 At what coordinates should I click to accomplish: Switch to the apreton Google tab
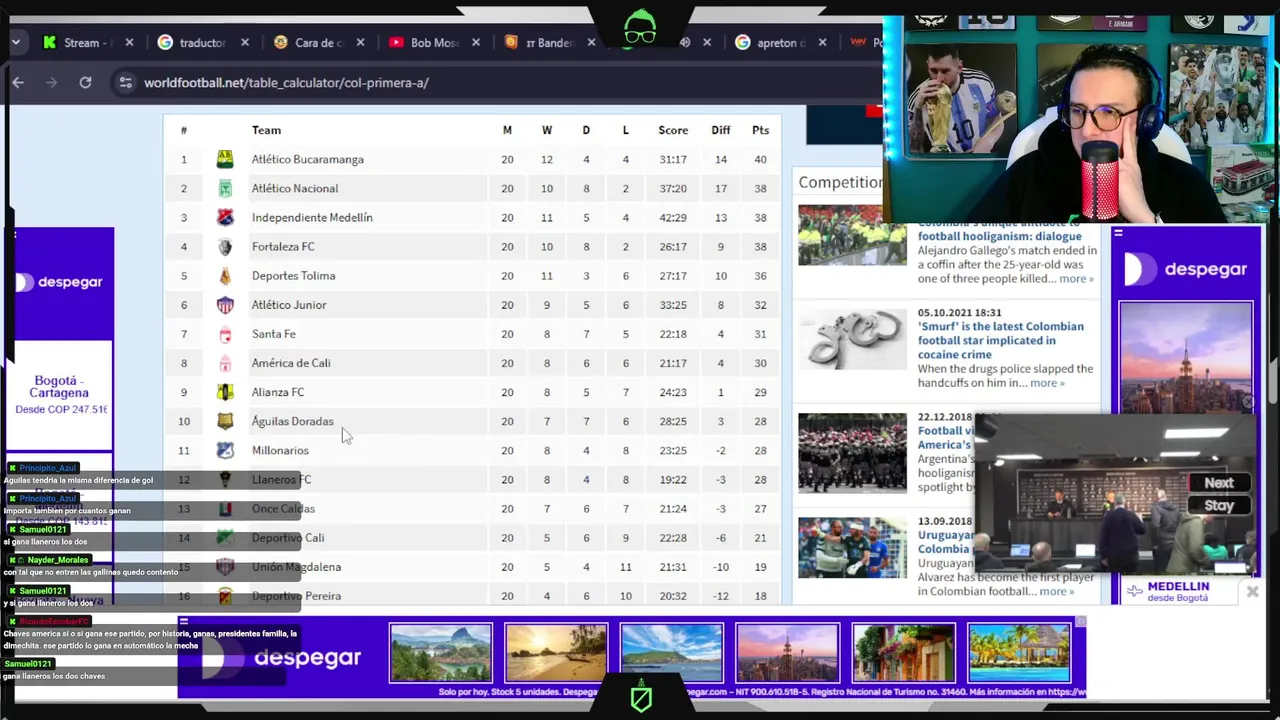pos(770,43)
